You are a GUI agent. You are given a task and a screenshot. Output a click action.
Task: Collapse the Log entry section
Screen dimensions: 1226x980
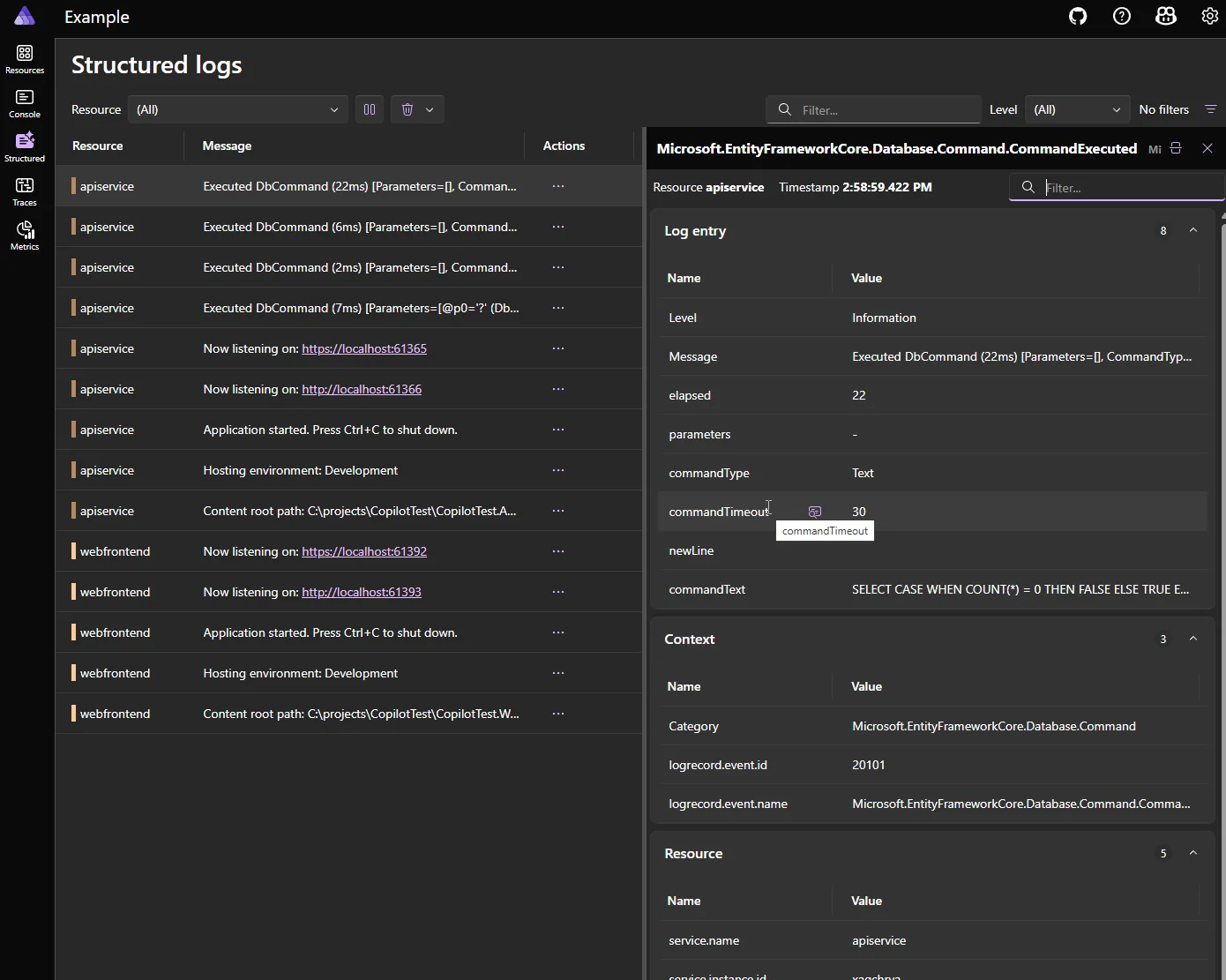coord(1193,230)
